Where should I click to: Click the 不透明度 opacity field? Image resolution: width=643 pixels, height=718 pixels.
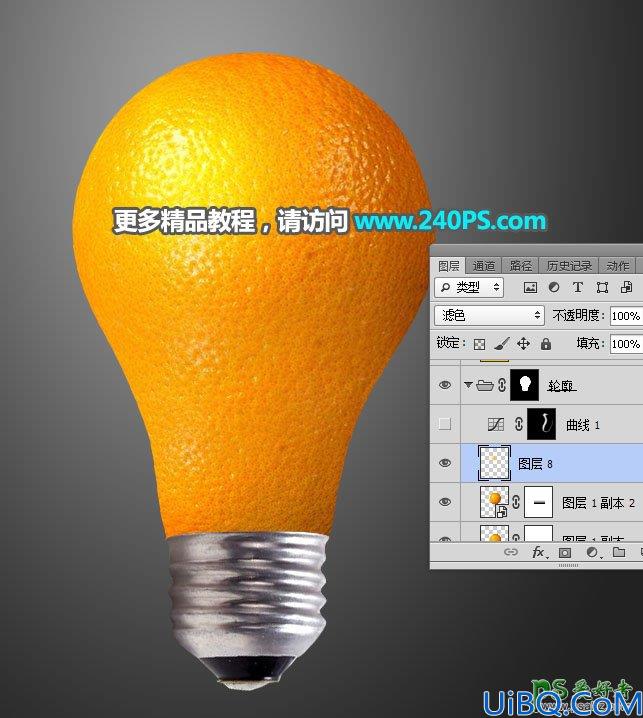coord(627,316)
